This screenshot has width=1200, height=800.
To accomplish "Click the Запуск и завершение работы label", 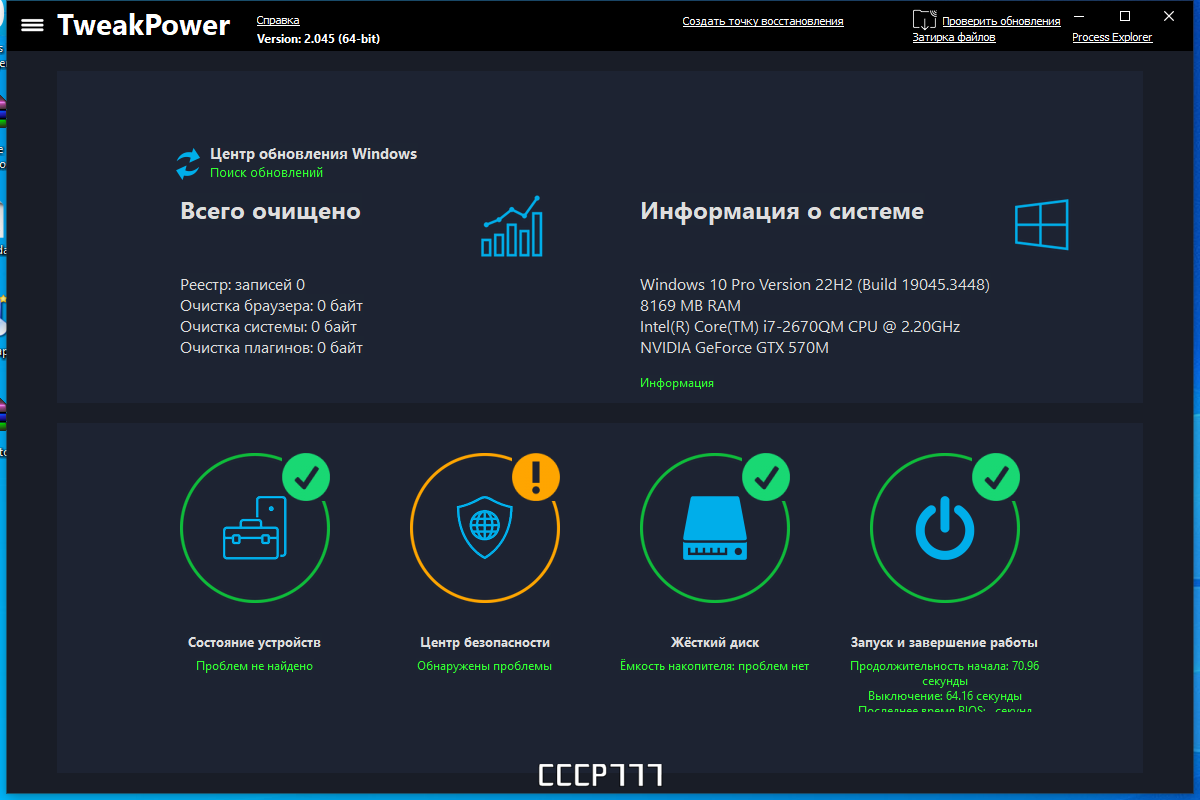I will (944, 643).
